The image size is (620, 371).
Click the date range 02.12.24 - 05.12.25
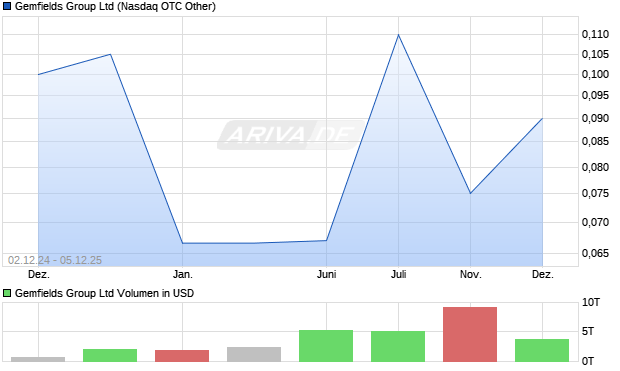pyautogui.click(x=55, y=260)
